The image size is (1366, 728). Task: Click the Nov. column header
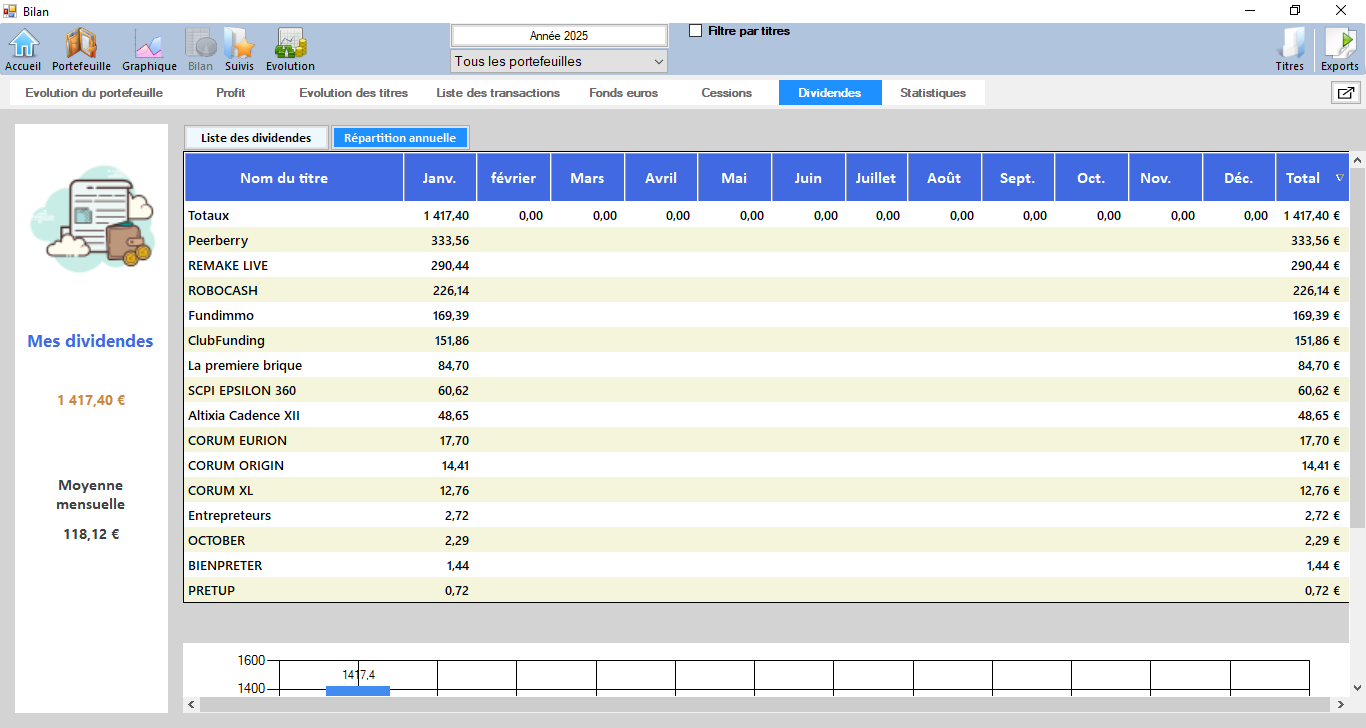(1165, 178)
